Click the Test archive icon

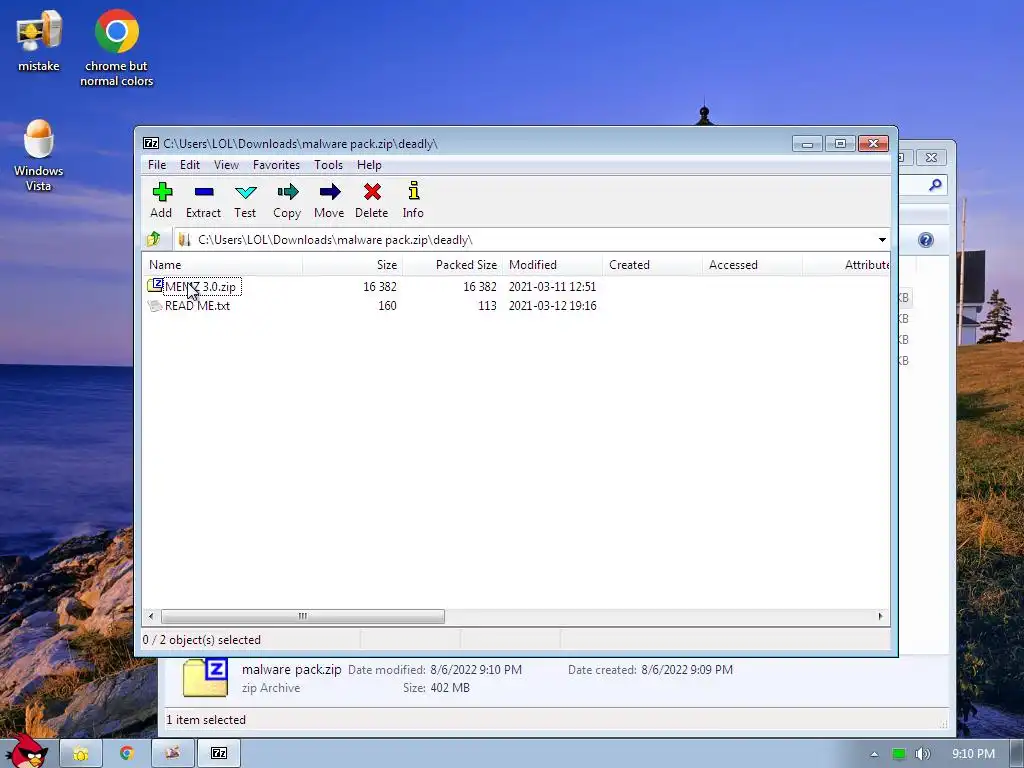point(246,192)
